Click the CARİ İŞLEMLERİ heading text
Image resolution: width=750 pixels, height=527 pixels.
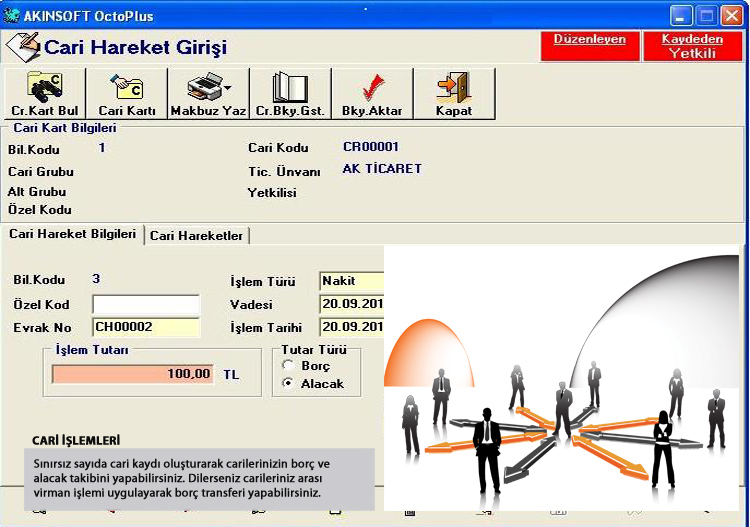(x=76, y=440)
